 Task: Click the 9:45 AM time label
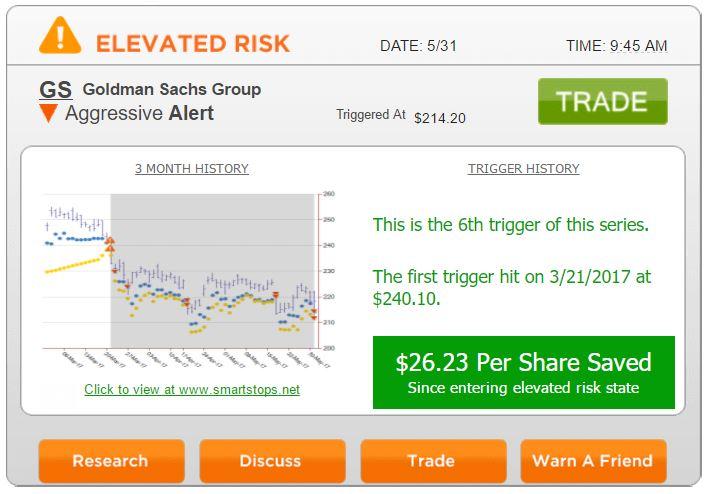[616, 46]
